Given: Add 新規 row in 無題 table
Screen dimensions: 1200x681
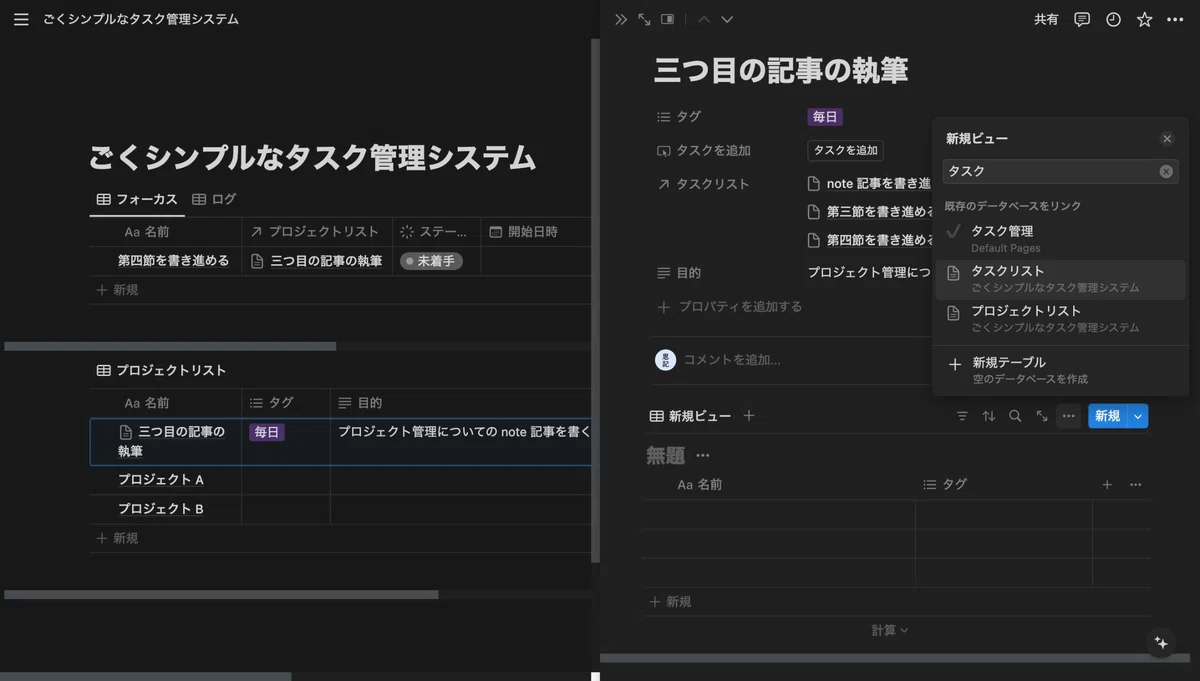Looking at the screenshot, I should (x=670, y=602).
